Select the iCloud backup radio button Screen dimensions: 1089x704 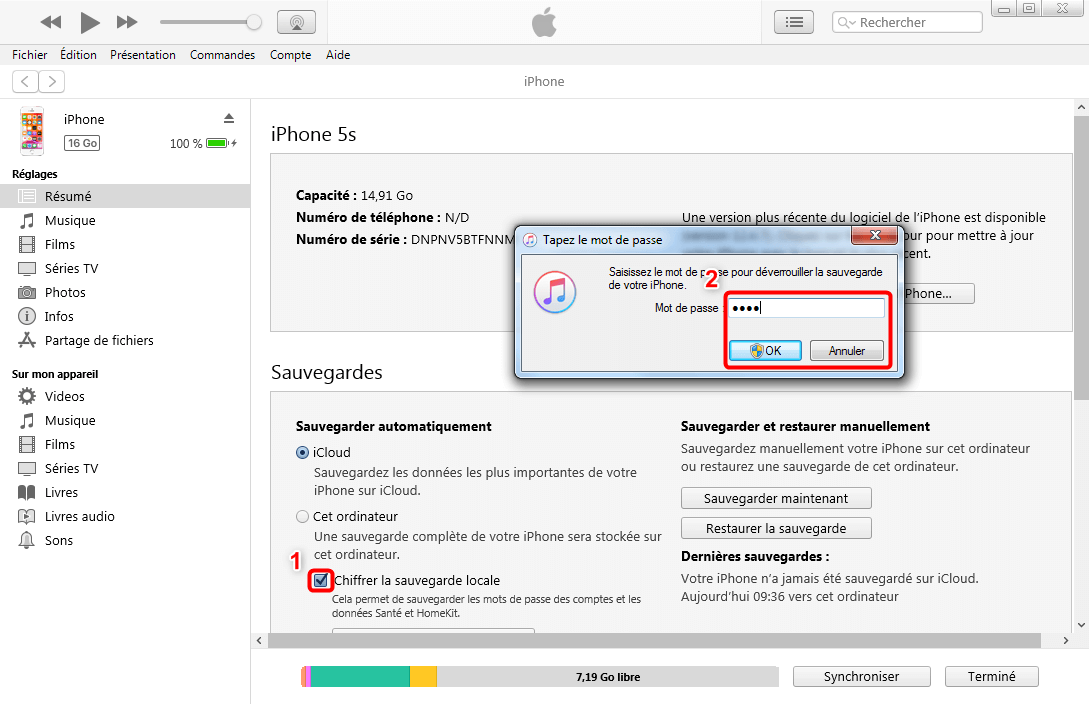pyautogui.click(x=302, y=453)
